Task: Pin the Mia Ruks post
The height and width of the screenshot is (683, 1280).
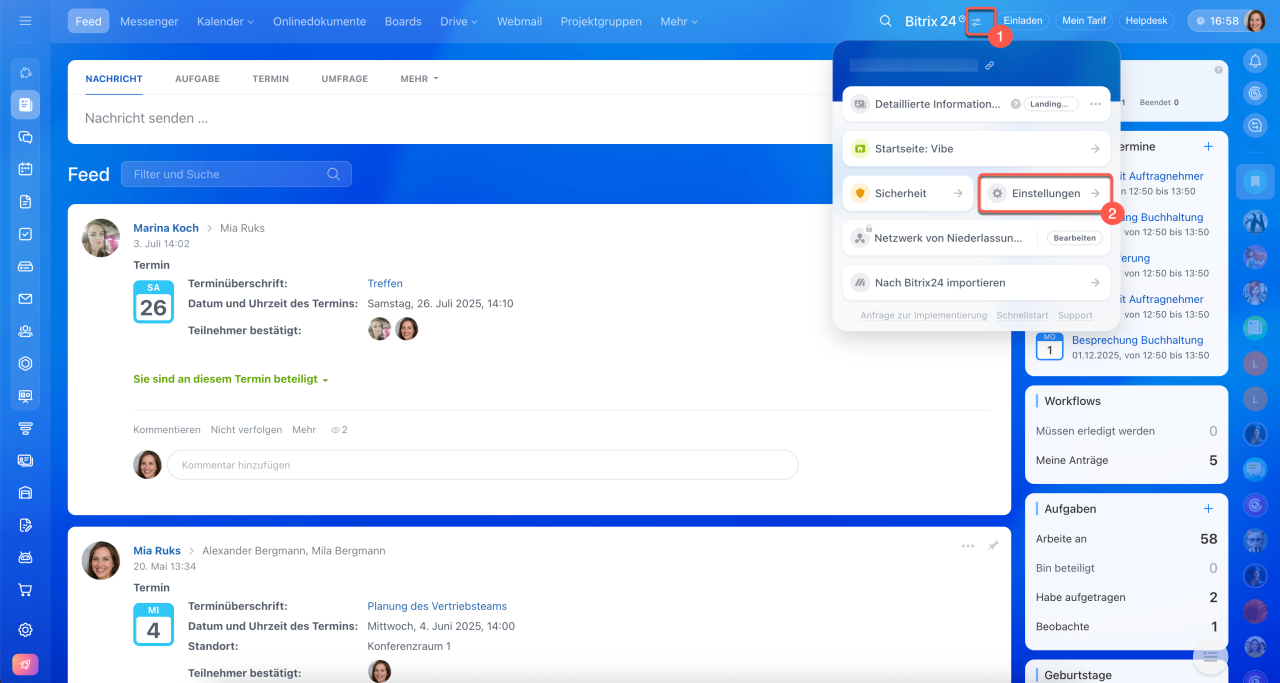Action: [993, 546]
